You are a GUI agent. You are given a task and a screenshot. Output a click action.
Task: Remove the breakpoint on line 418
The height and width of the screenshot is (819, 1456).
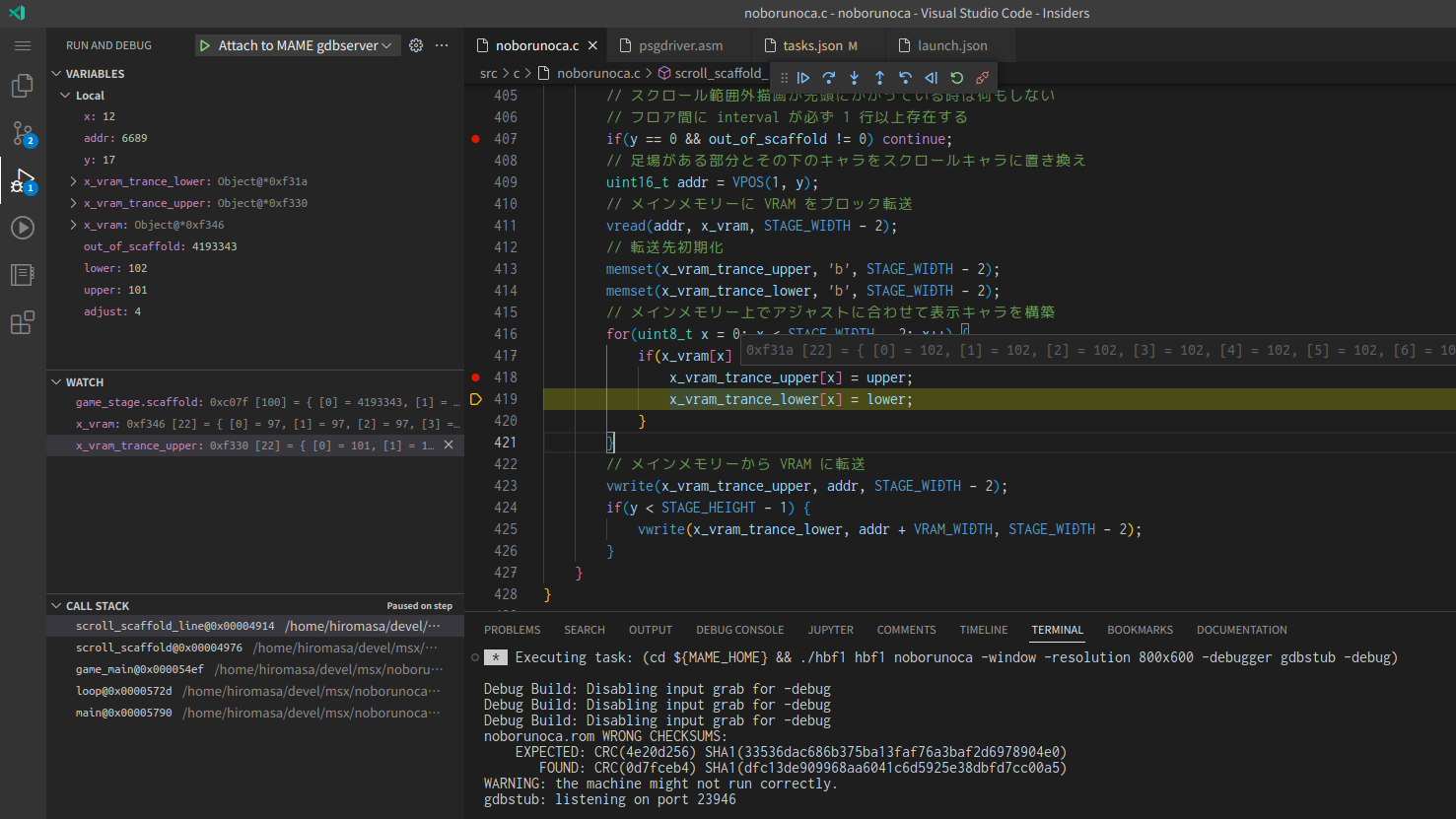[x=475, y=377]
